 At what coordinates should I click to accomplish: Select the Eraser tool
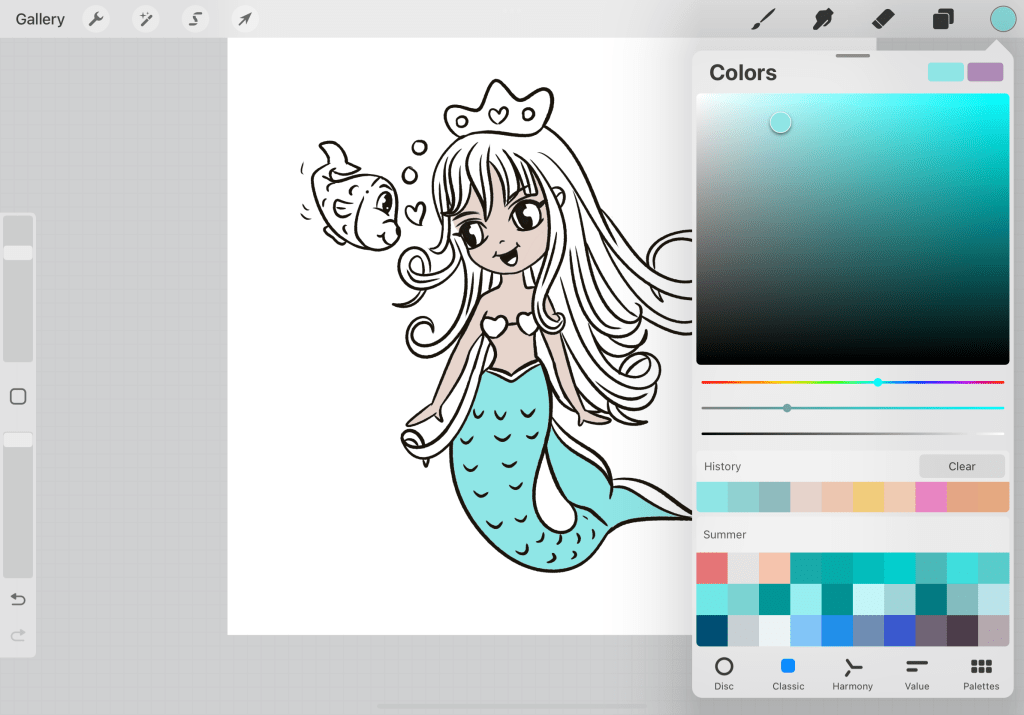[883, 19]
